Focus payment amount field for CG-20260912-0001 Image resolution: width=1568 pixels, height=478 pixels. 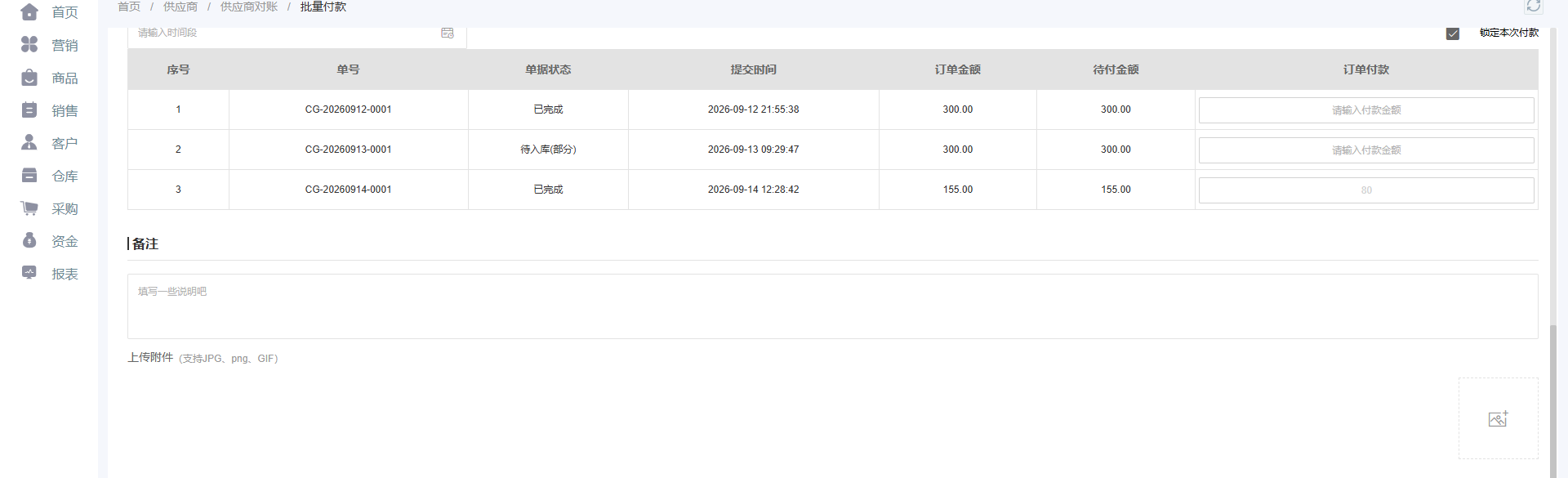[1366, 110]
